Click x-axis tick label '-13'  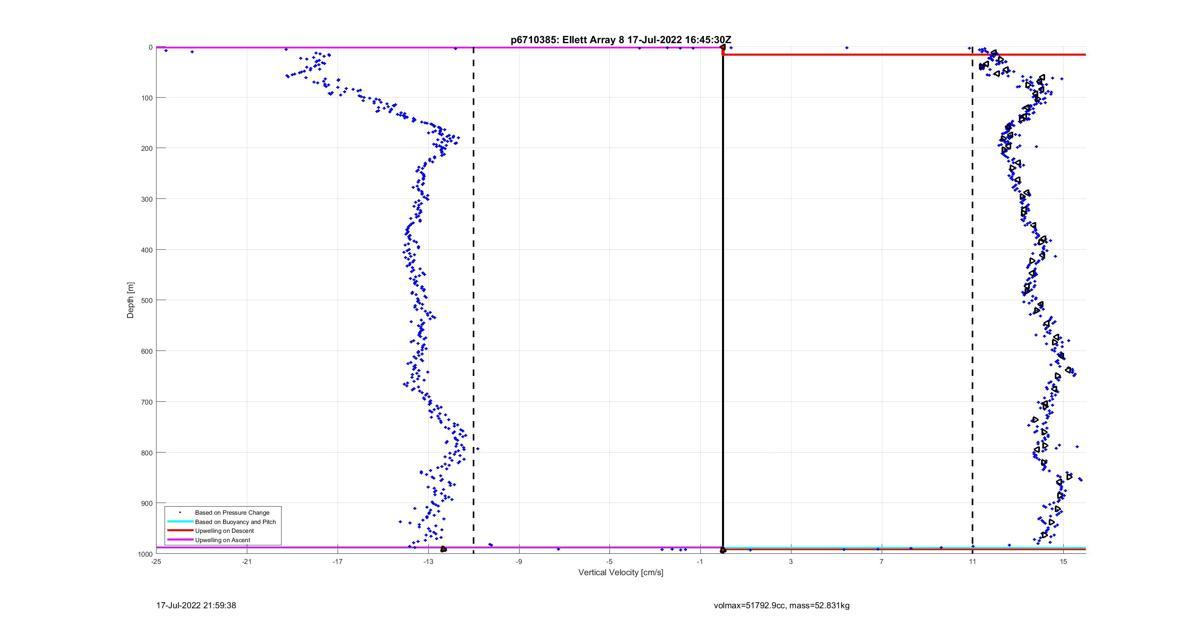428,562
